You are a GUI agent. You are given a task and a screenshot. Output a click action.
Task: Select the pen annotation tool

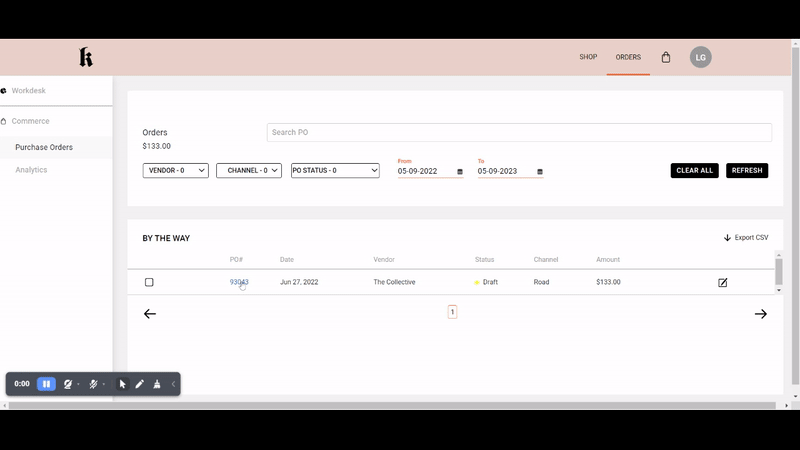pos(140,384)
